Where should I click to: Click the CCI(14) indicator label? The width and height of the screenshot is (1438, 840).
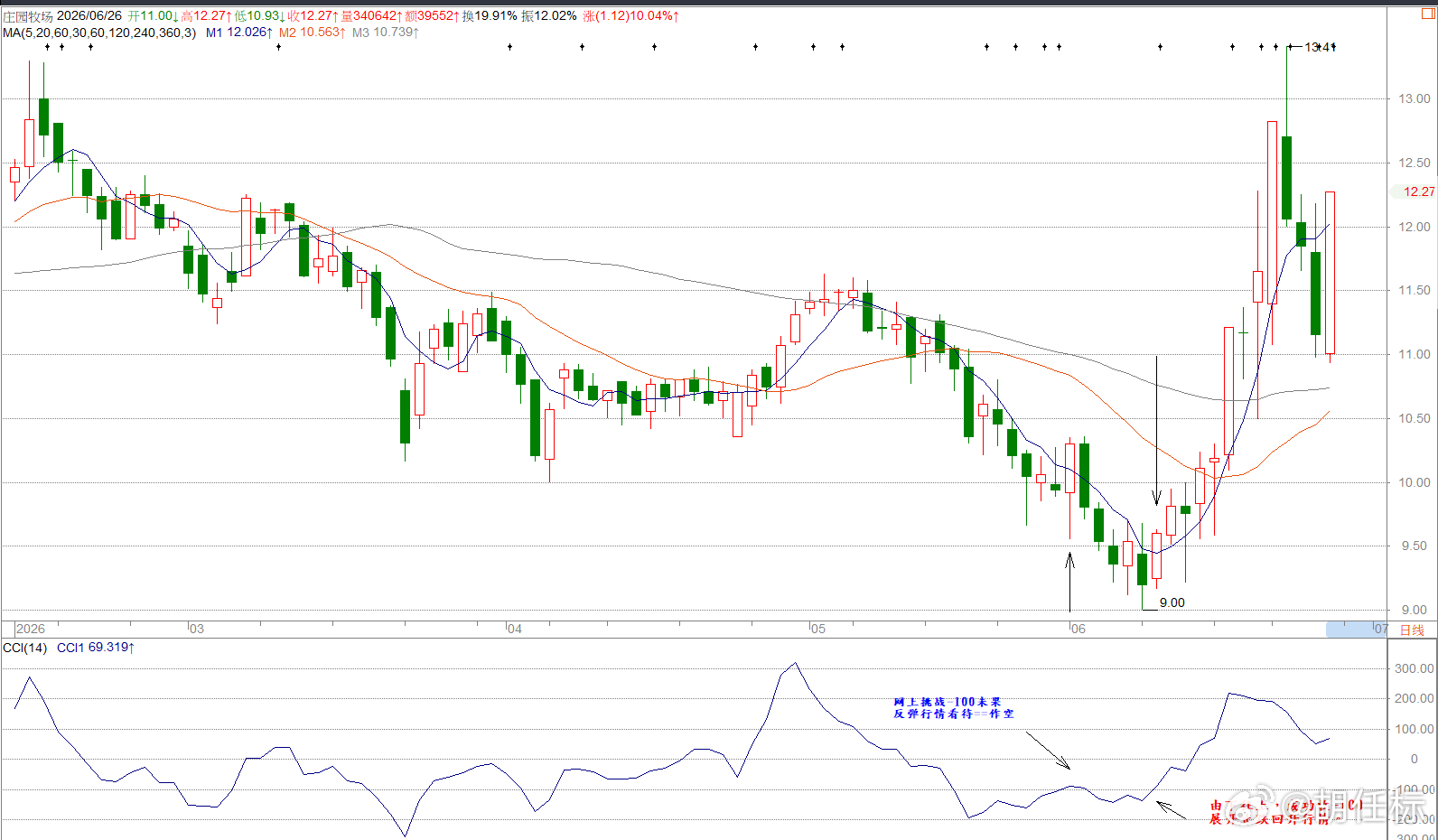(25, 648)
